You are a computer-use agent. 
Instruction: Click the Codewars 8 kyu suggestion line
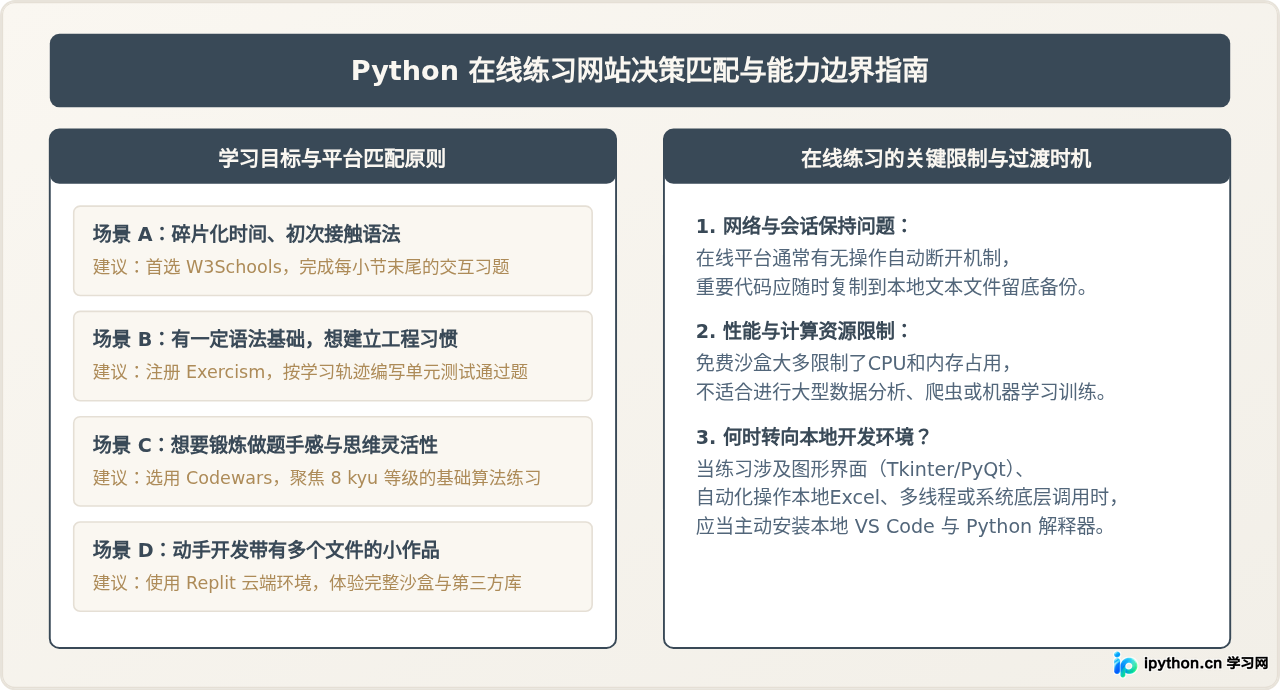pos(317,478)
